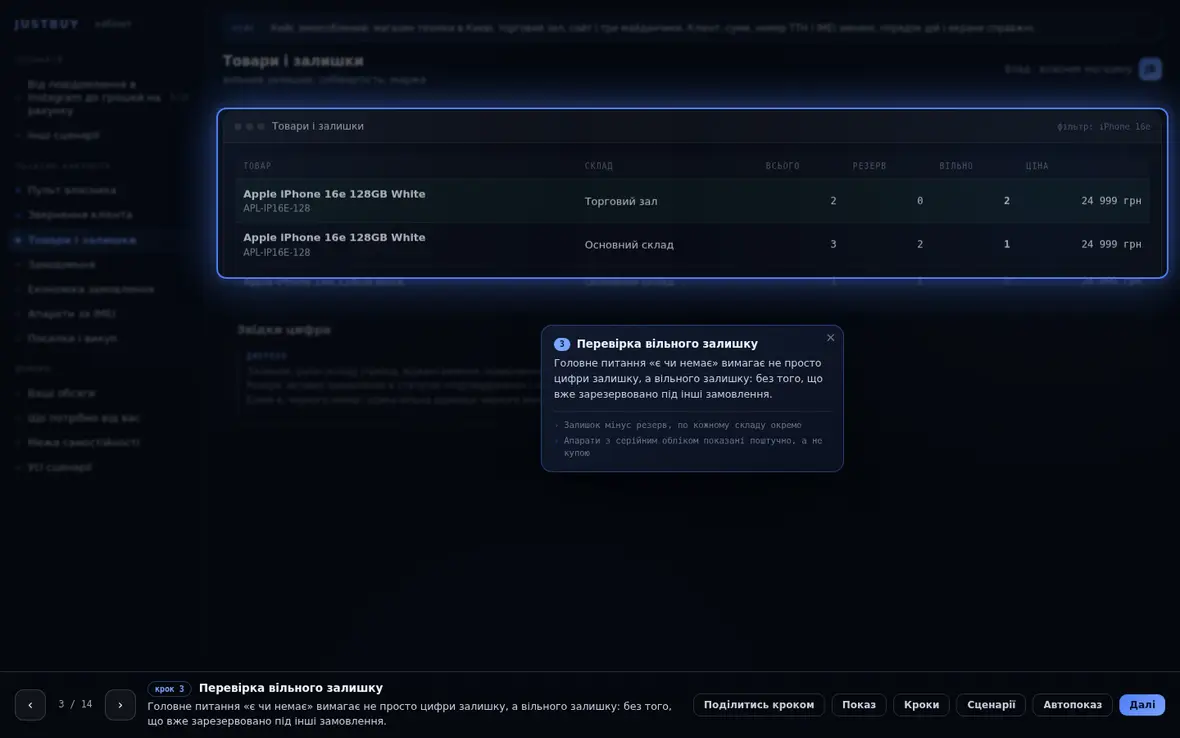Click the Товари і залишки panel title bar
This screenshot has height=738, width=1180.
692,126
